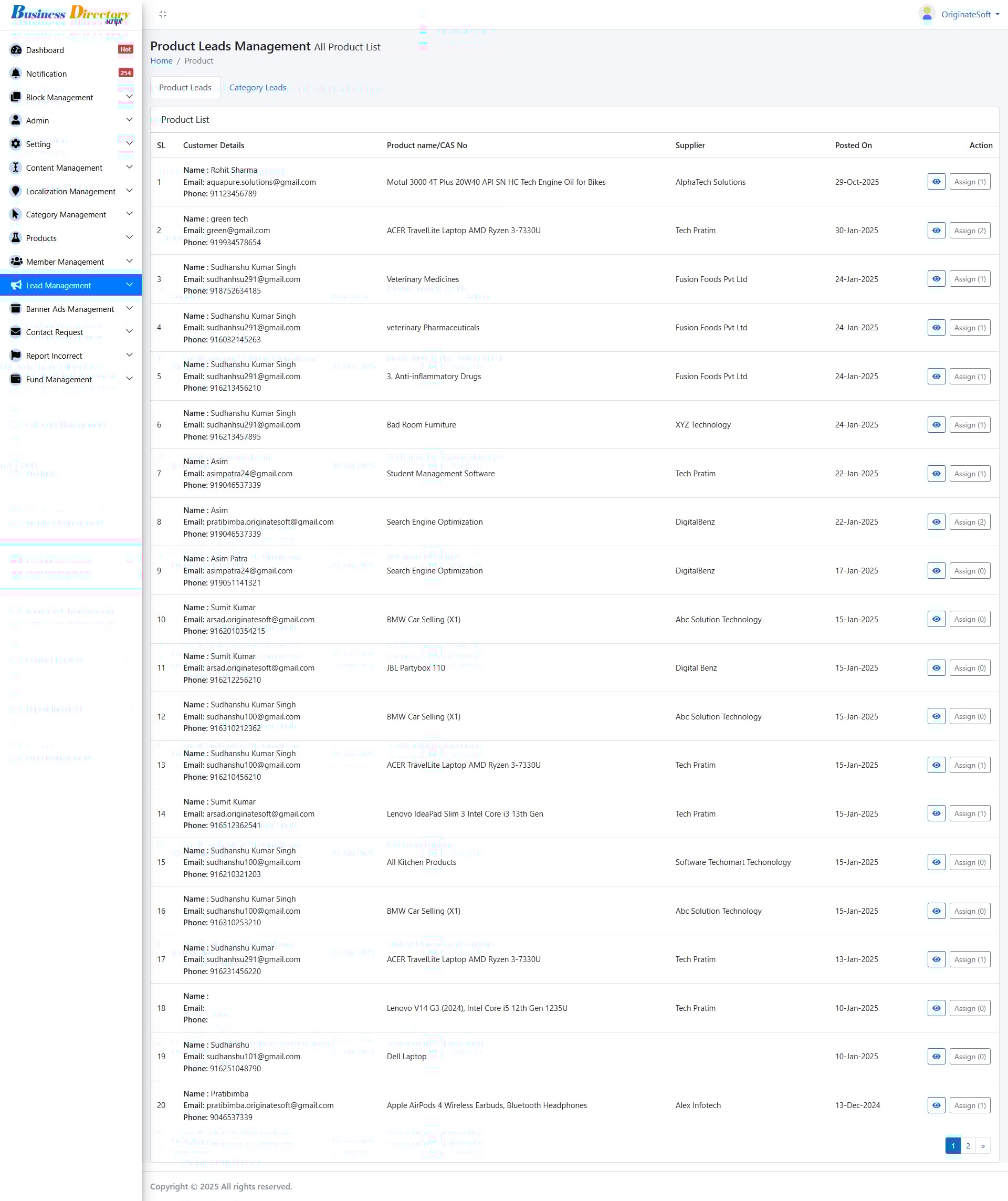Expand the Category Management chevron
Screen dimensions: 1008x1201
click(x=129, y=214)
